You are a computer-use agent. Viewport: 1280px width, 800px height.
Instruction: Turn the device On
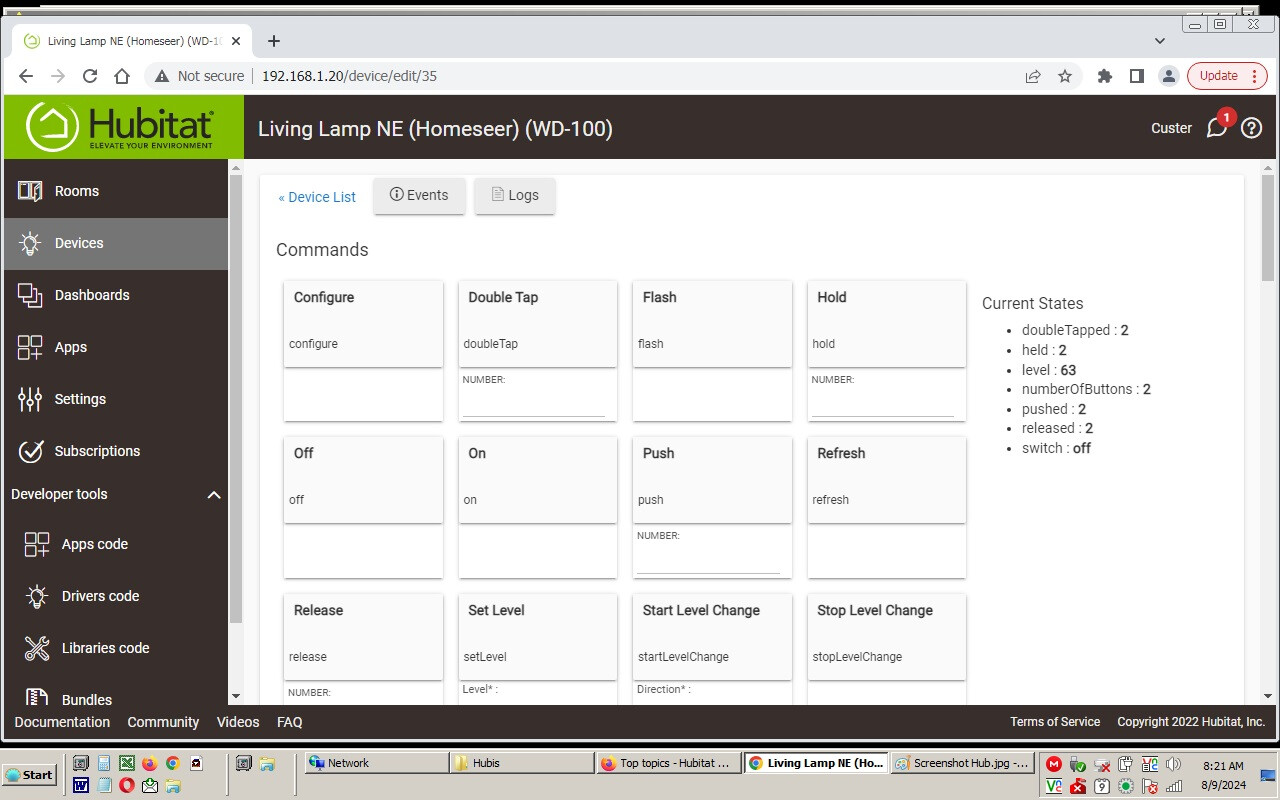[x=537, y=479]
